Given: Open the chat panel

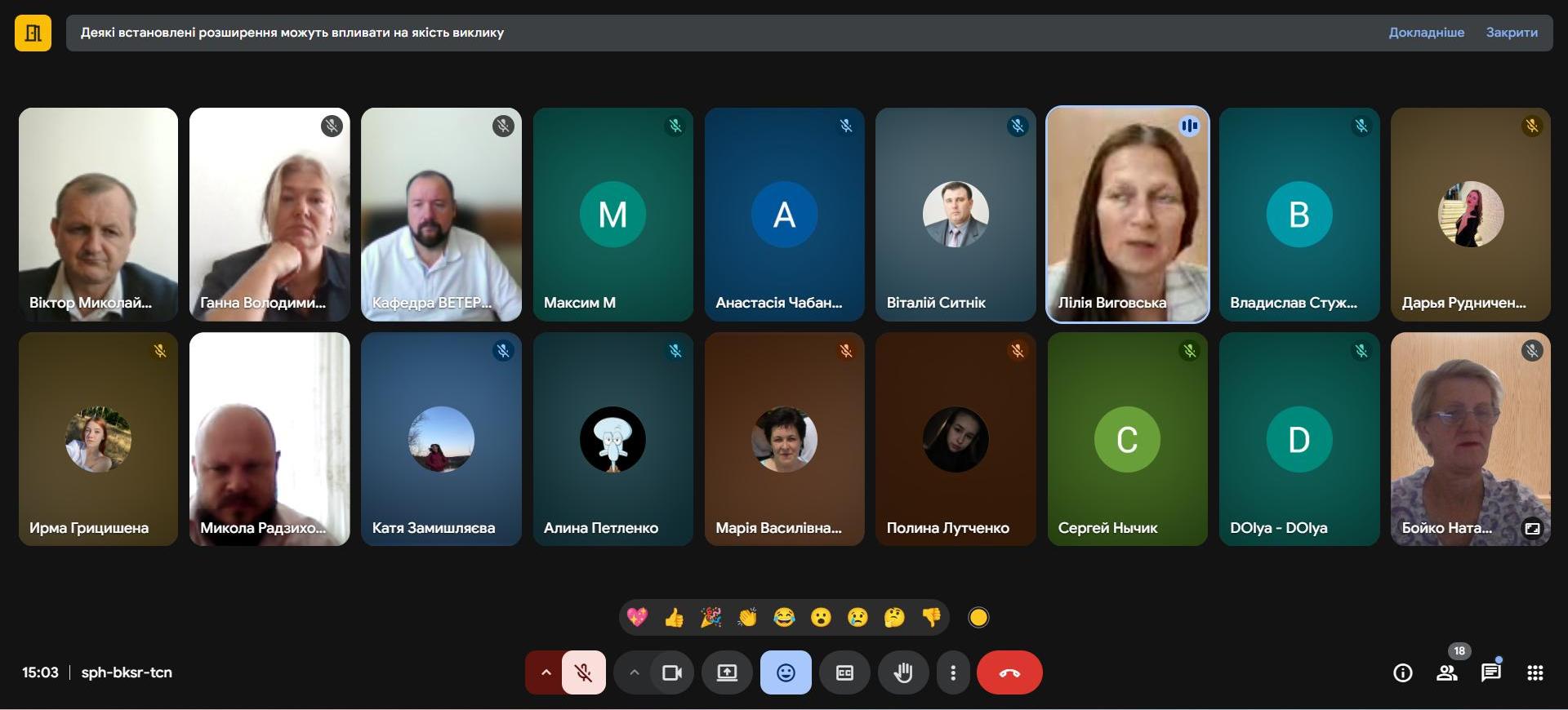Looking at the screenshot, I should (1491, 672).
